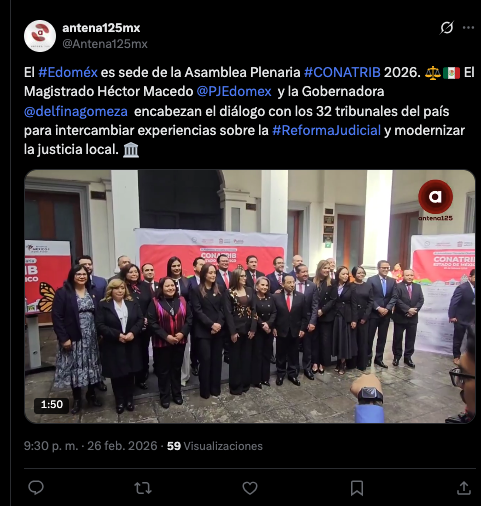Viewport: 481px width, 506px height.
Task: Click the Grok slashed-circle icon
Action: coord(446,28)
